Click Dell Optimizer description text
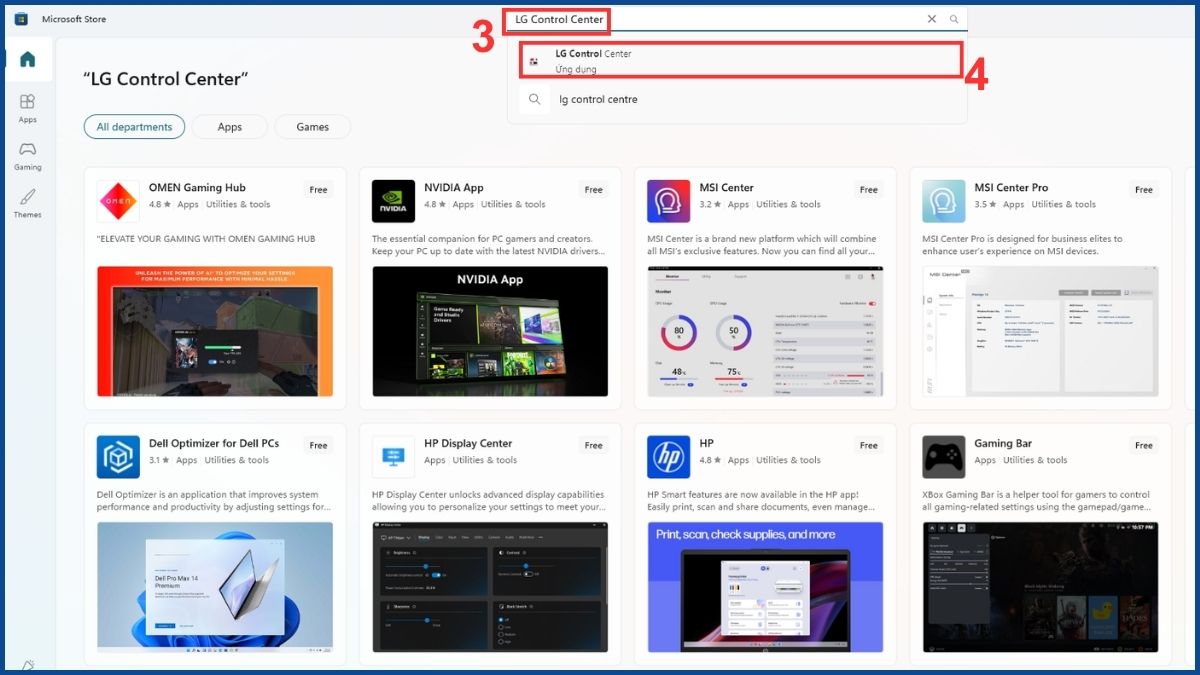 pyautogui.click(x=214, y=501)
